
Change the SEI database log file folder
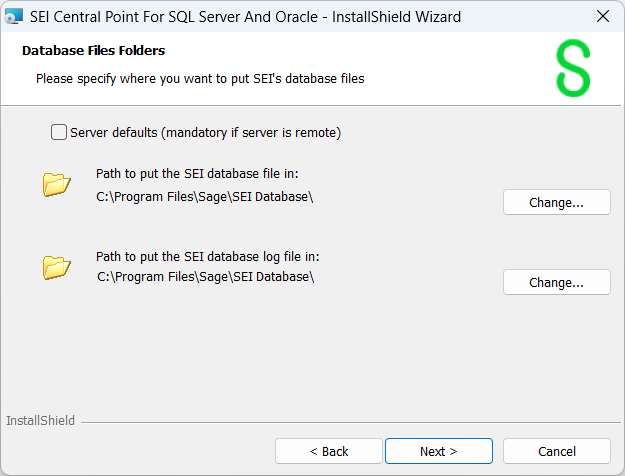tap(556, 282)
